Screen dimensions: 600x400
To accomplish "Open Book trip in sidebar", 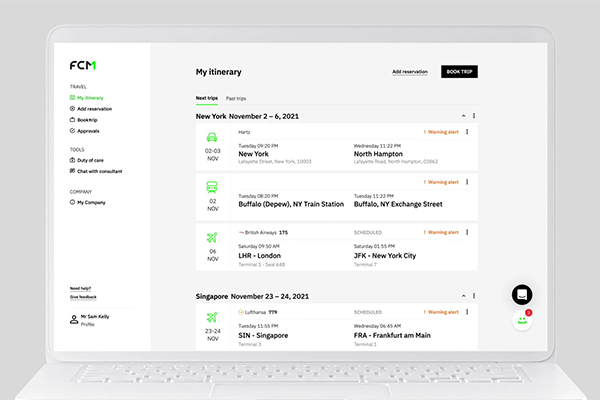I will coord(83,120).
